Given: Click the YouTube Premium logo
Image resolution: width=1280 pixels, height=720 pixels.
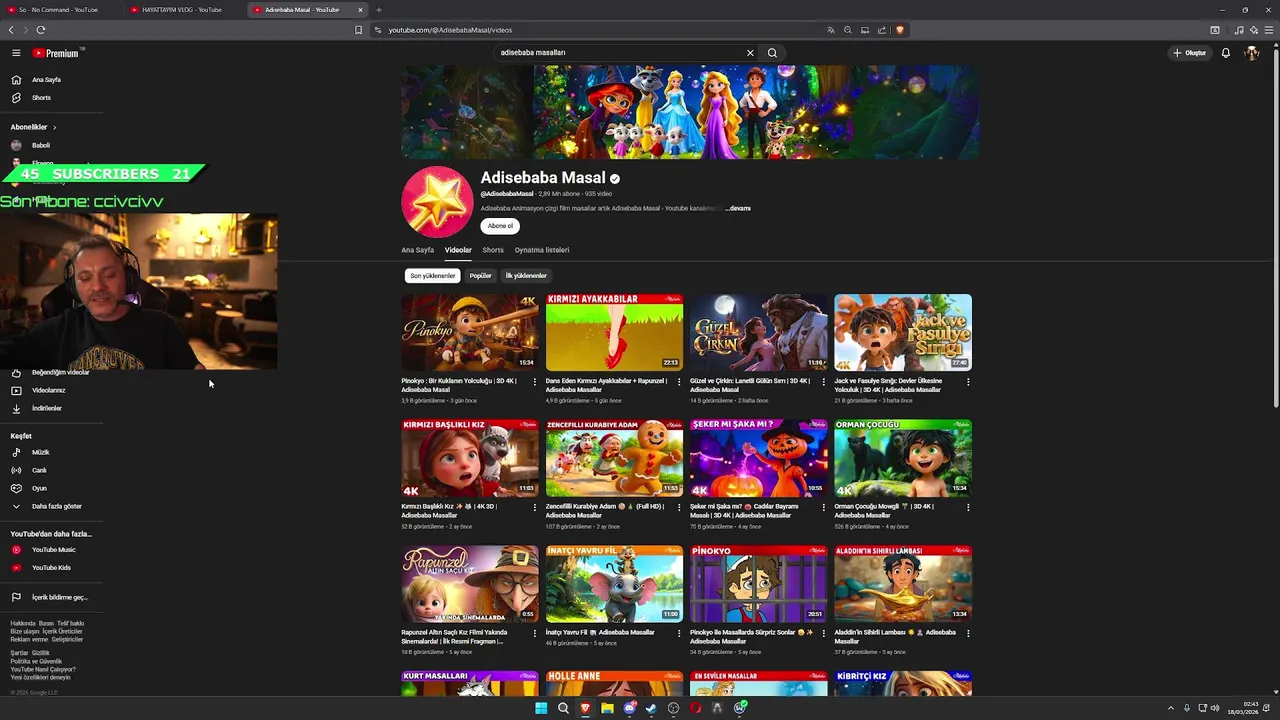Looking at the screenshot, I should [56, 53].
